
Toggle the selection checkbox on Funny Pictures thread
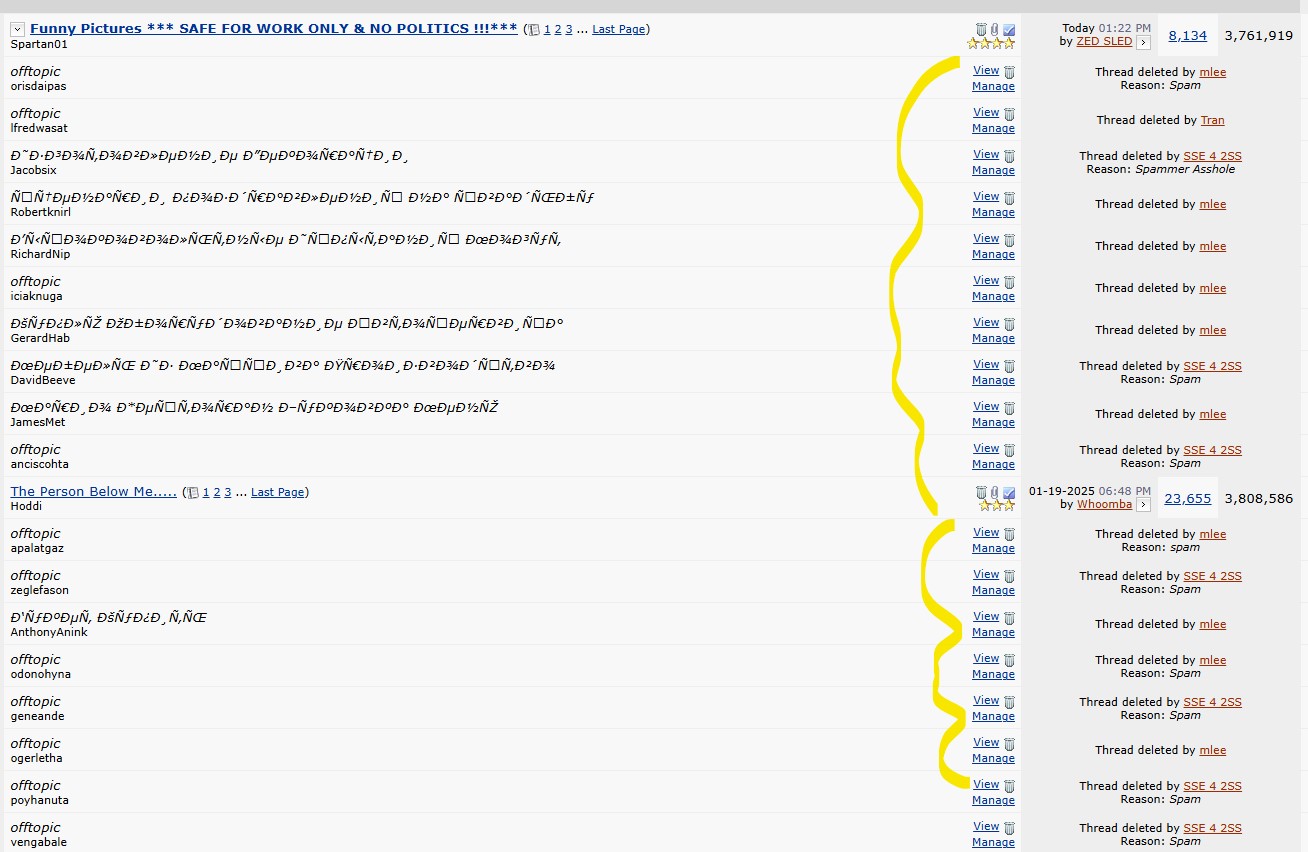1009,28
